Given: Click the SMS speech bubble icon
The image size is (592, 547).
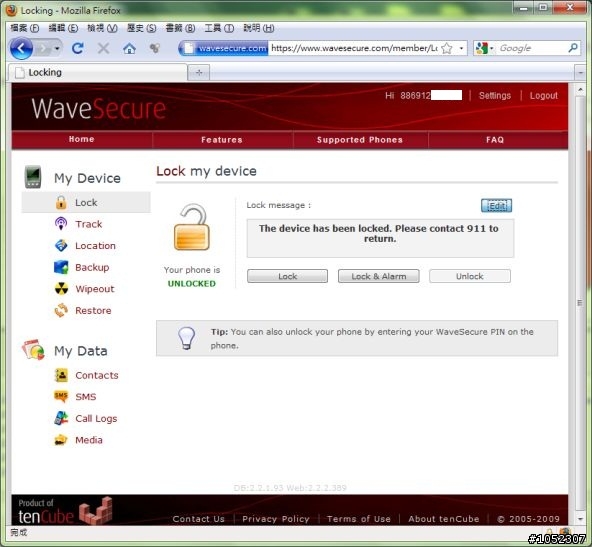Looking at the screenshot, I should [x=61, y=396].
